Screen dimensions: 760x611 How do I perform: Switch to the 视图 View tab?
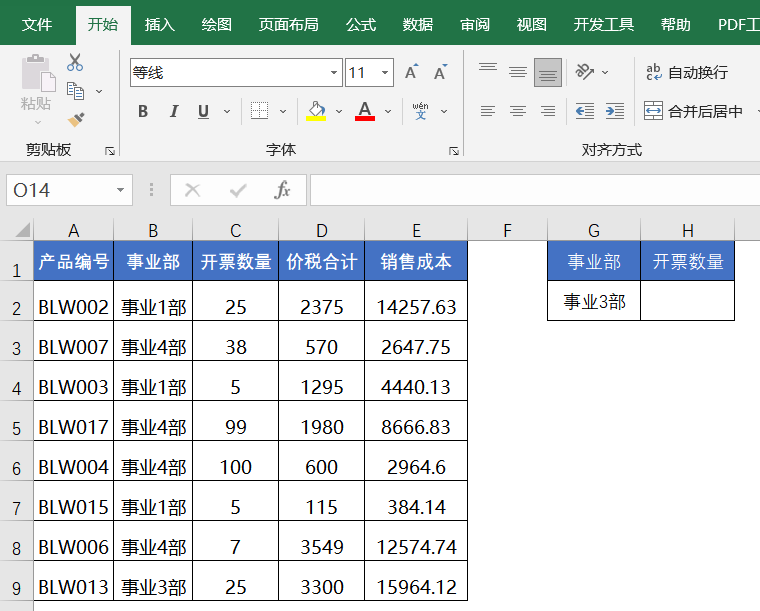tap(531, 24)
